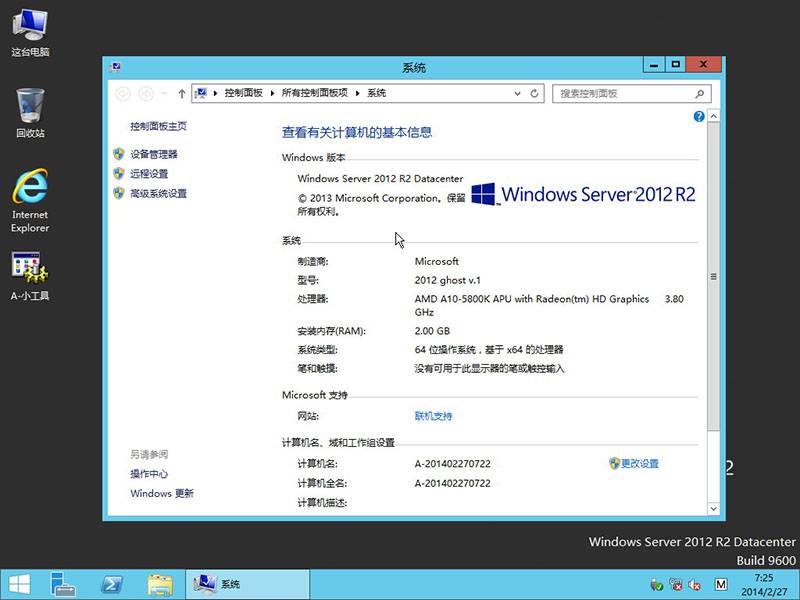Click the system window title bar icon

pyautogui.click(x=115, y=67)
